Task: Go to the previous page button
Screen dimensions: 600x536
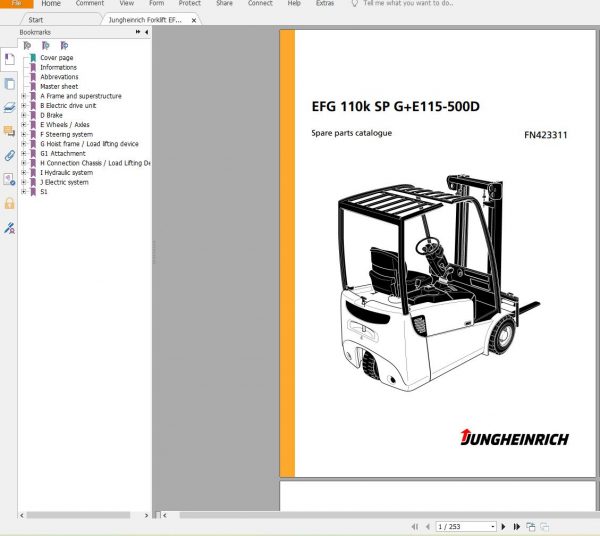Action: point(428,527)
